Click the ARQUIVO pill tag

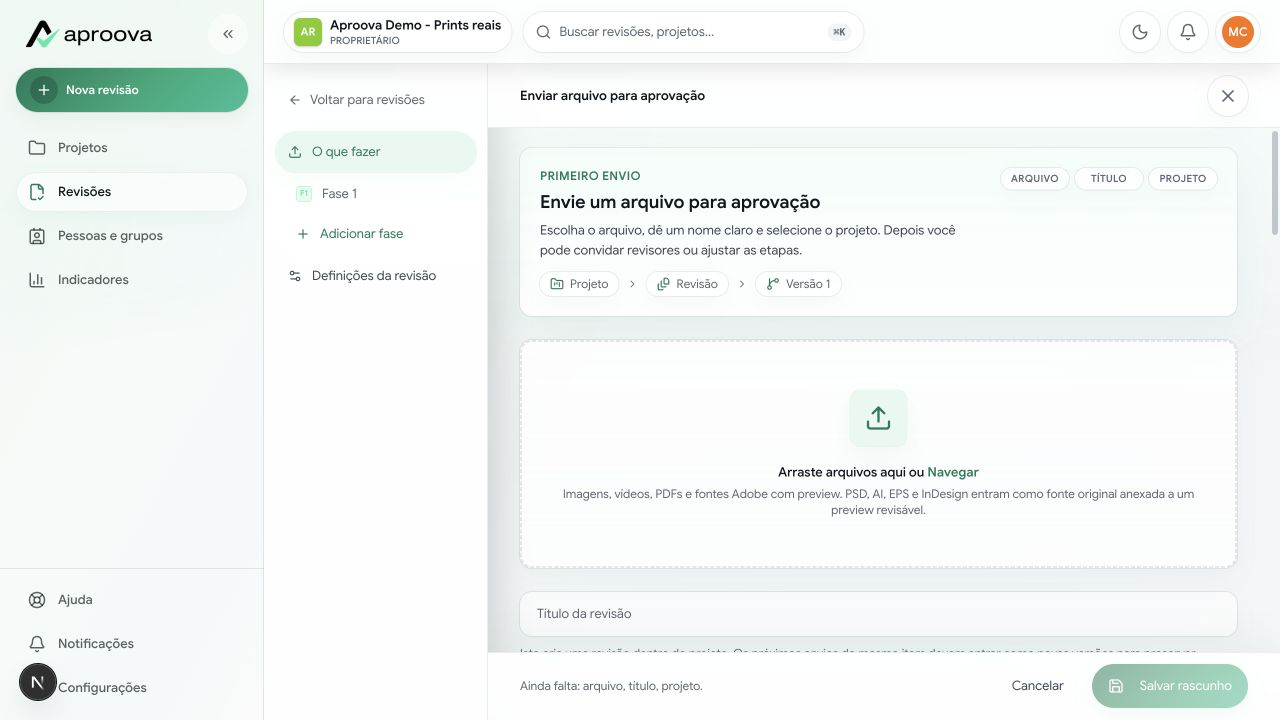pos(1035,179)
